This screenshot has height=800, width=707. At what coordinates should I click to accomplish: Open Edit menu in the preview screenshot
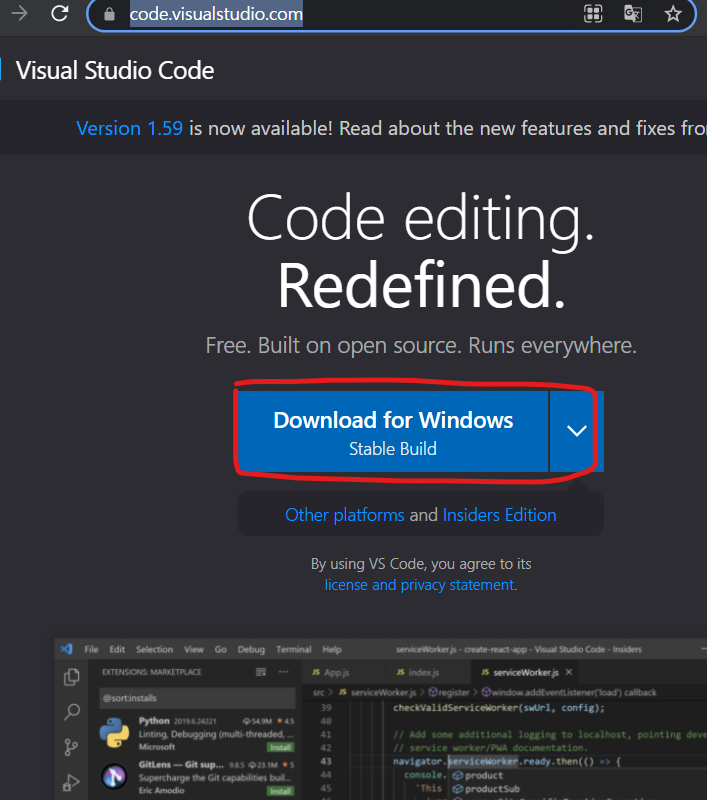point(117,649)
